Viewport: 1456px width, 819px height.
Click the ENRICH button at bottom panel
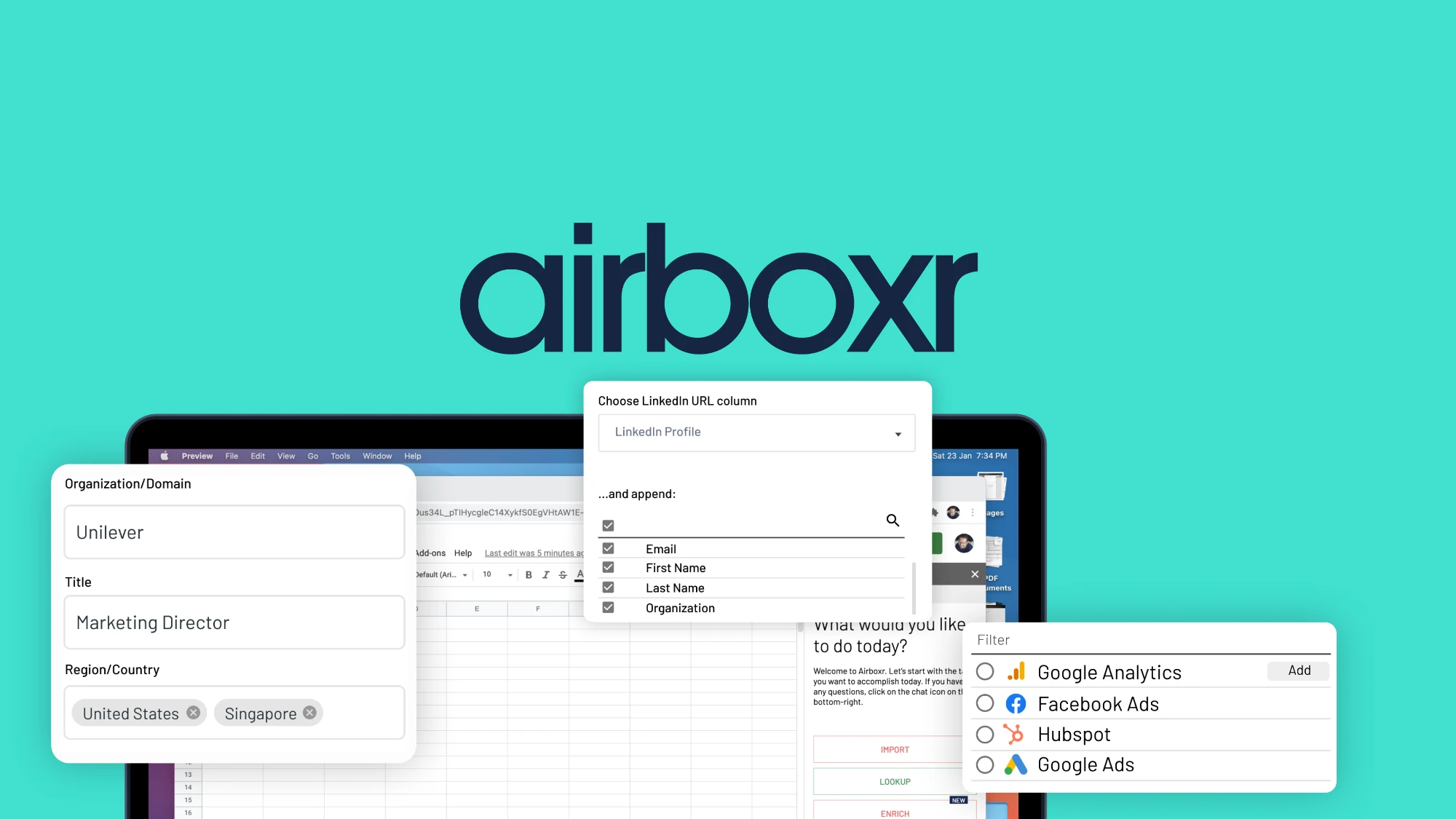[893, 811]
